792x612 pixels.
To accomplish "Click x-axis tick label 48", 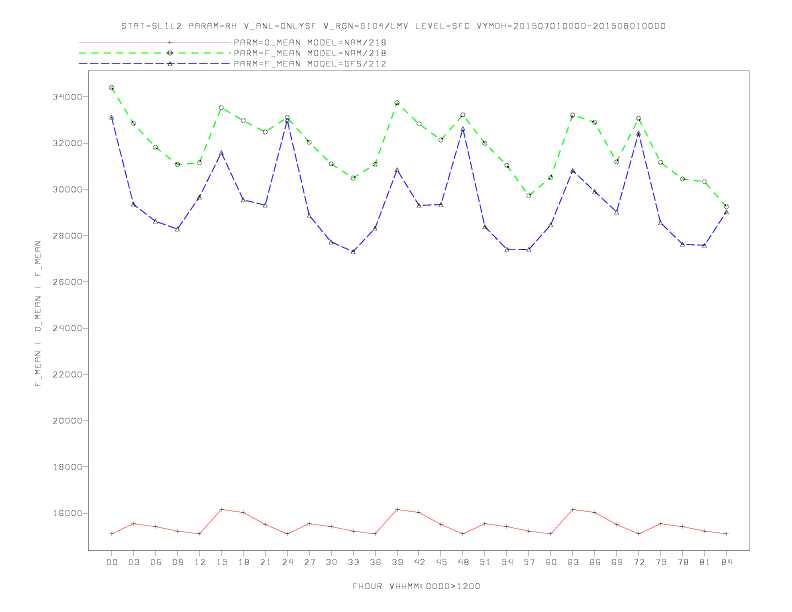I will click(463, 562).
